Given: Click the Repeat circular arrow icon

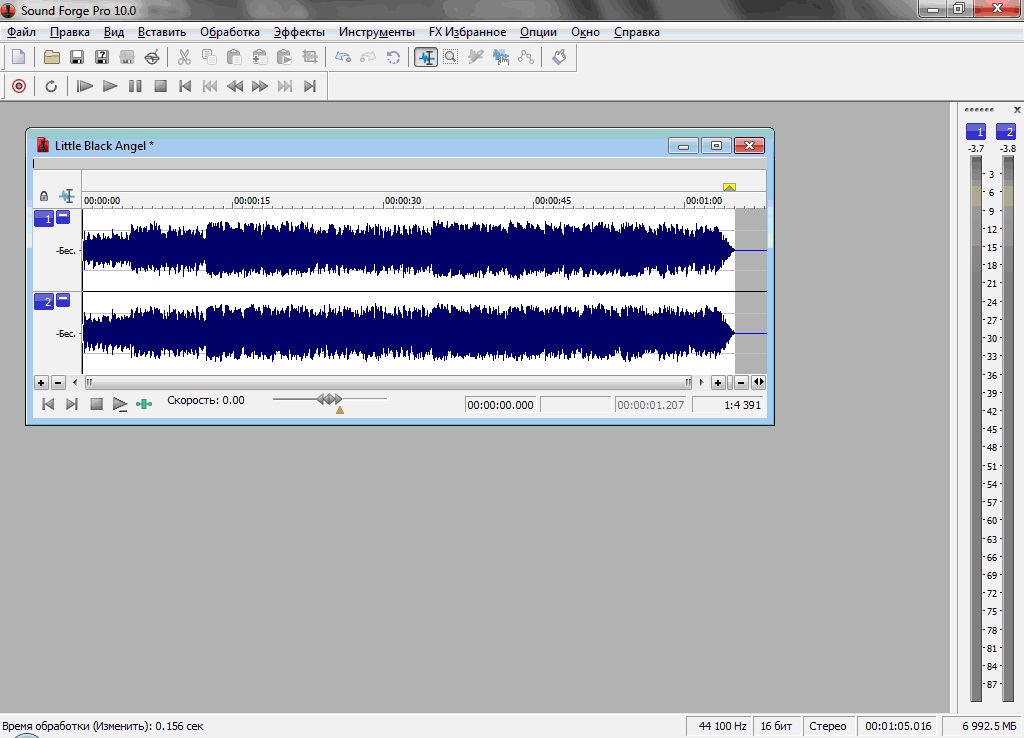Looking at the screenshot, I should (x=393, y=57).
